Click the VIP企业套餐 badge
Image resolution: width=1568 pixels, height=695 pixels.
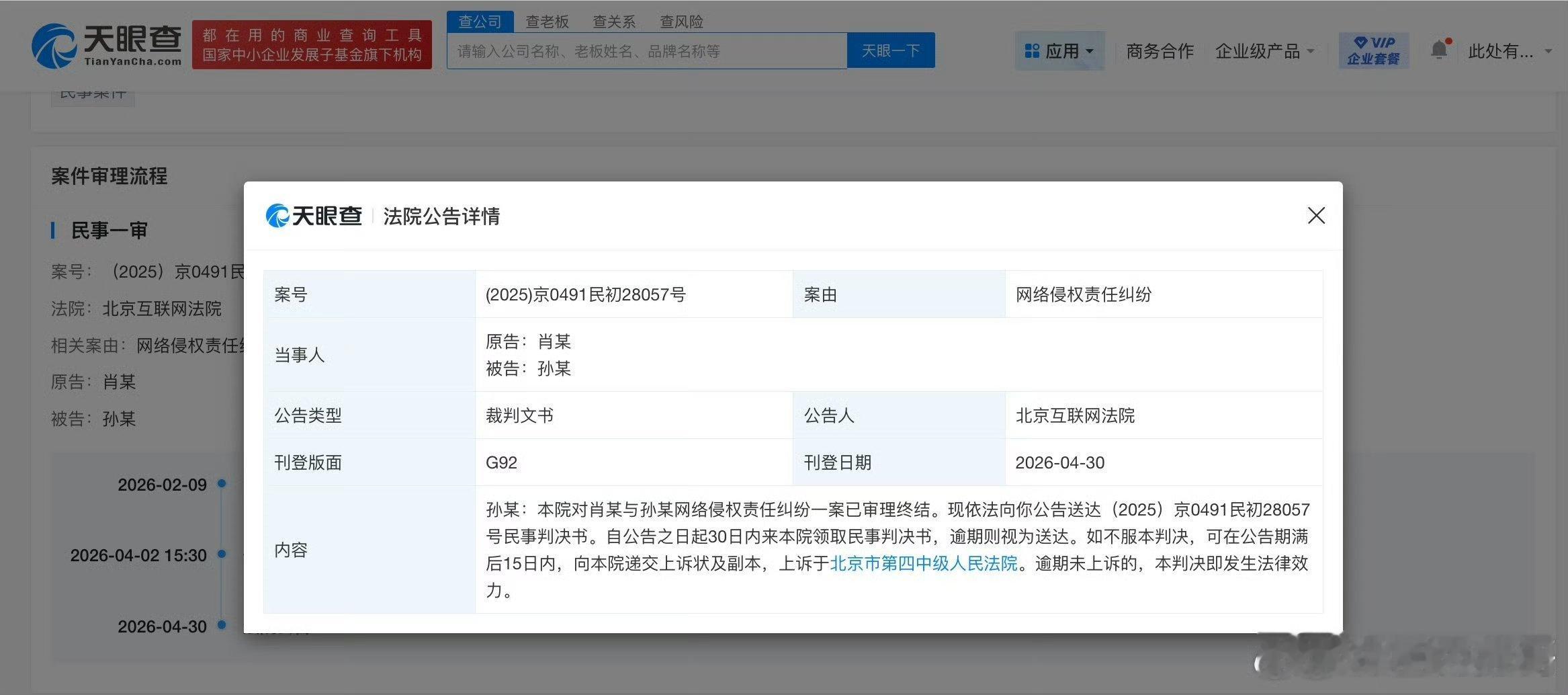click(x=1374, y=50)
